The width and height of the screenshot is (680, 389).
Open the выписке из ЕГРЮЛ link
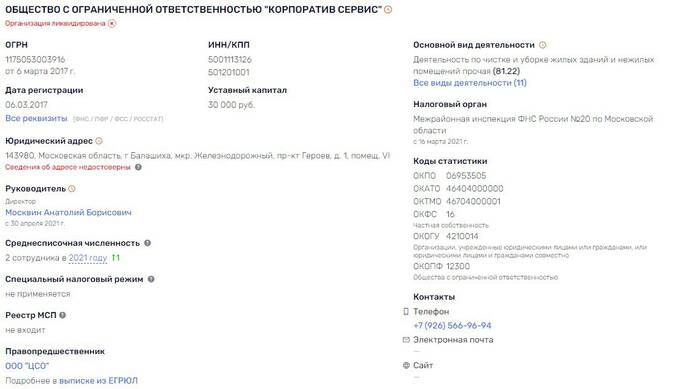pyautogui.click(x=98, y=381)
